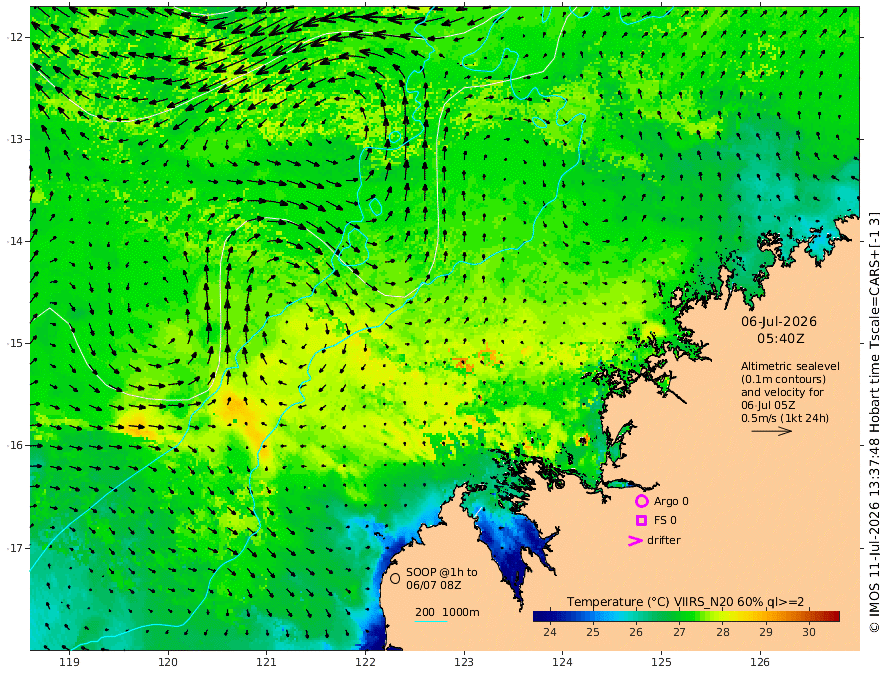Click the SOOP open circle marker
Image resolution: width=880 pixels, height=680 pixels.
395,578
